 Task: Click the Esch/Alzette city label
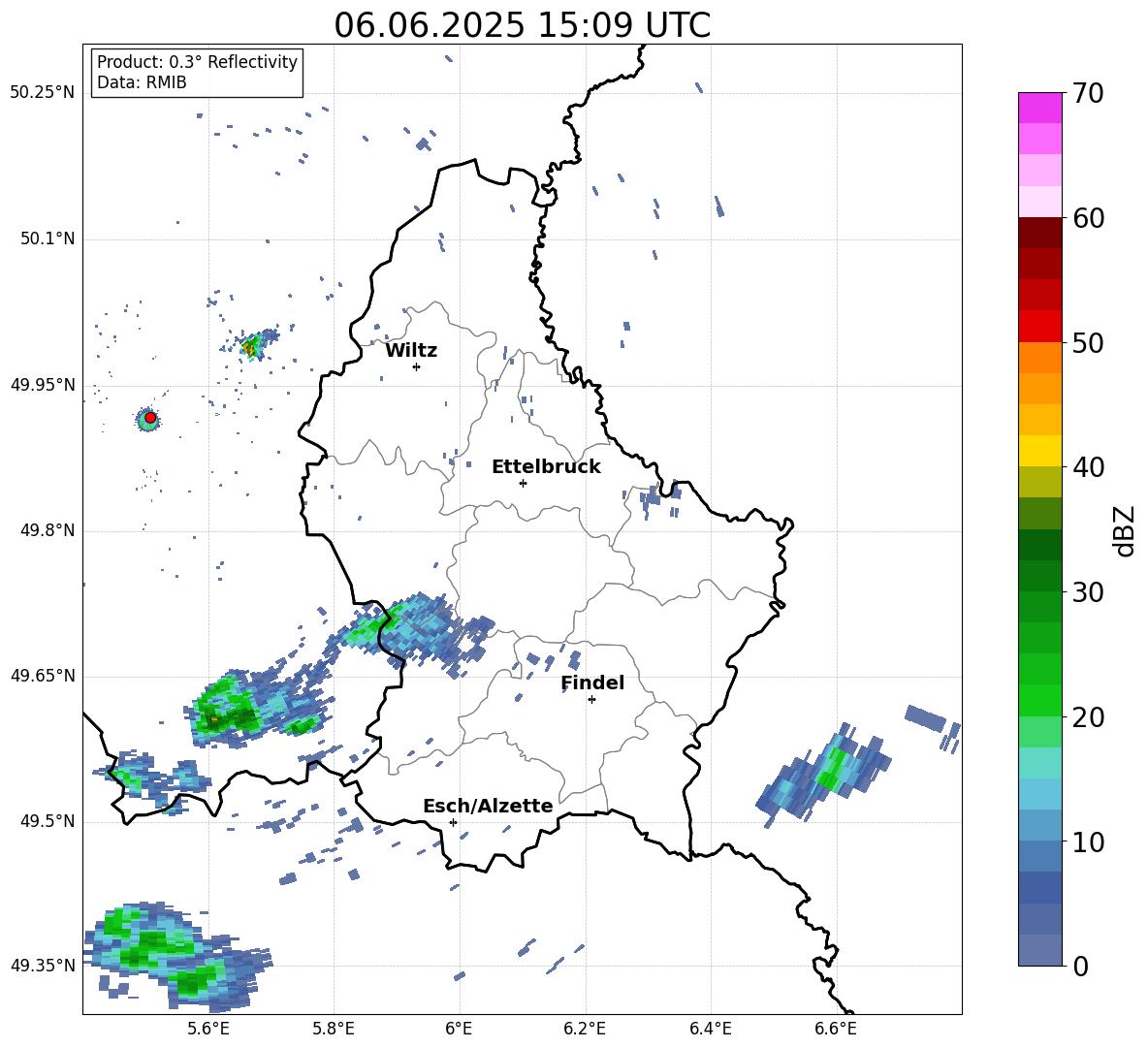(x=488, y=806)
